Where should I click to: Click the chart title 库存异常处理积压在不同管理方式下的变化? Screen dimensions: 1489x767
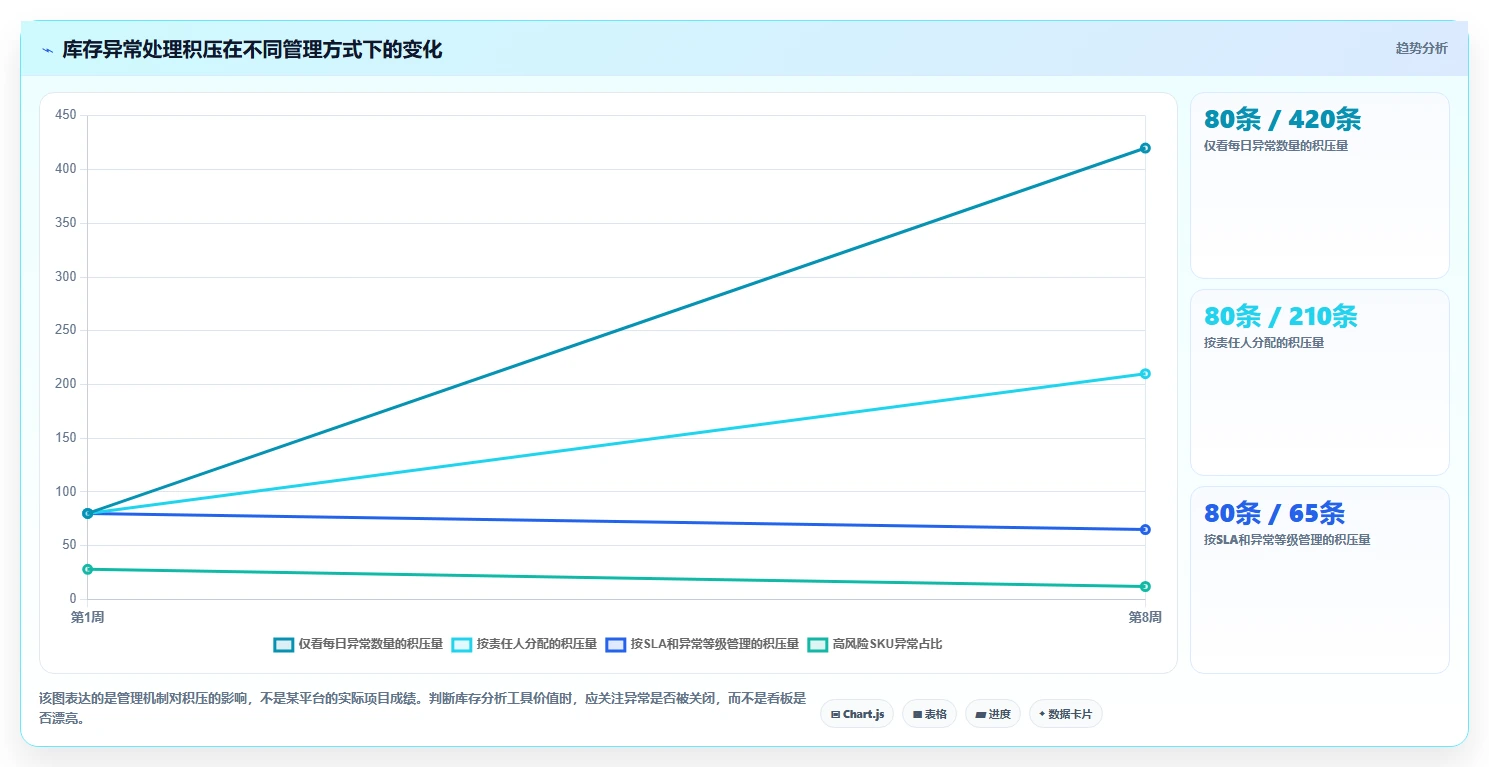(252, 50)
